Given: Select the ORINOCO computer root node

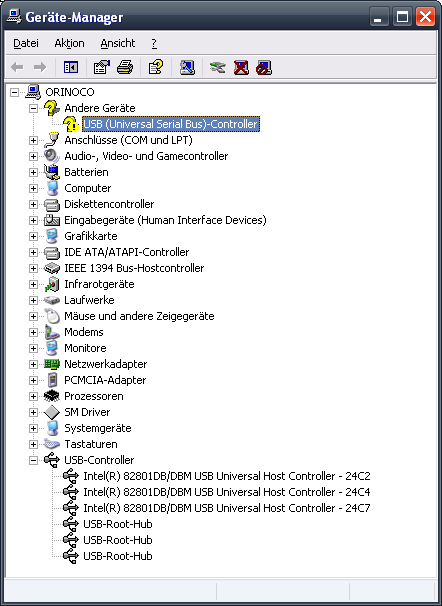Looking at the screenshot, I should click(70, 92).
